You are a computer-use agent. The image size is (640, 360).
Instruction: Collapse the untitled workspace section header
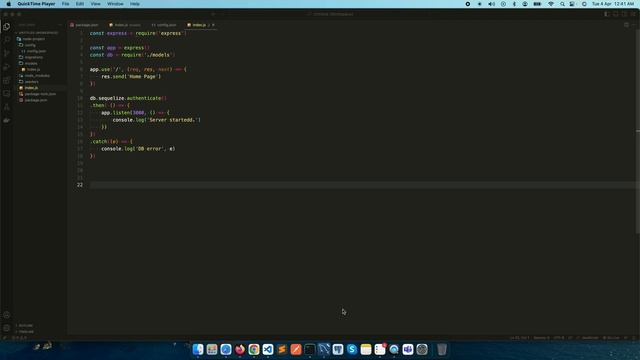coord(38,33)
